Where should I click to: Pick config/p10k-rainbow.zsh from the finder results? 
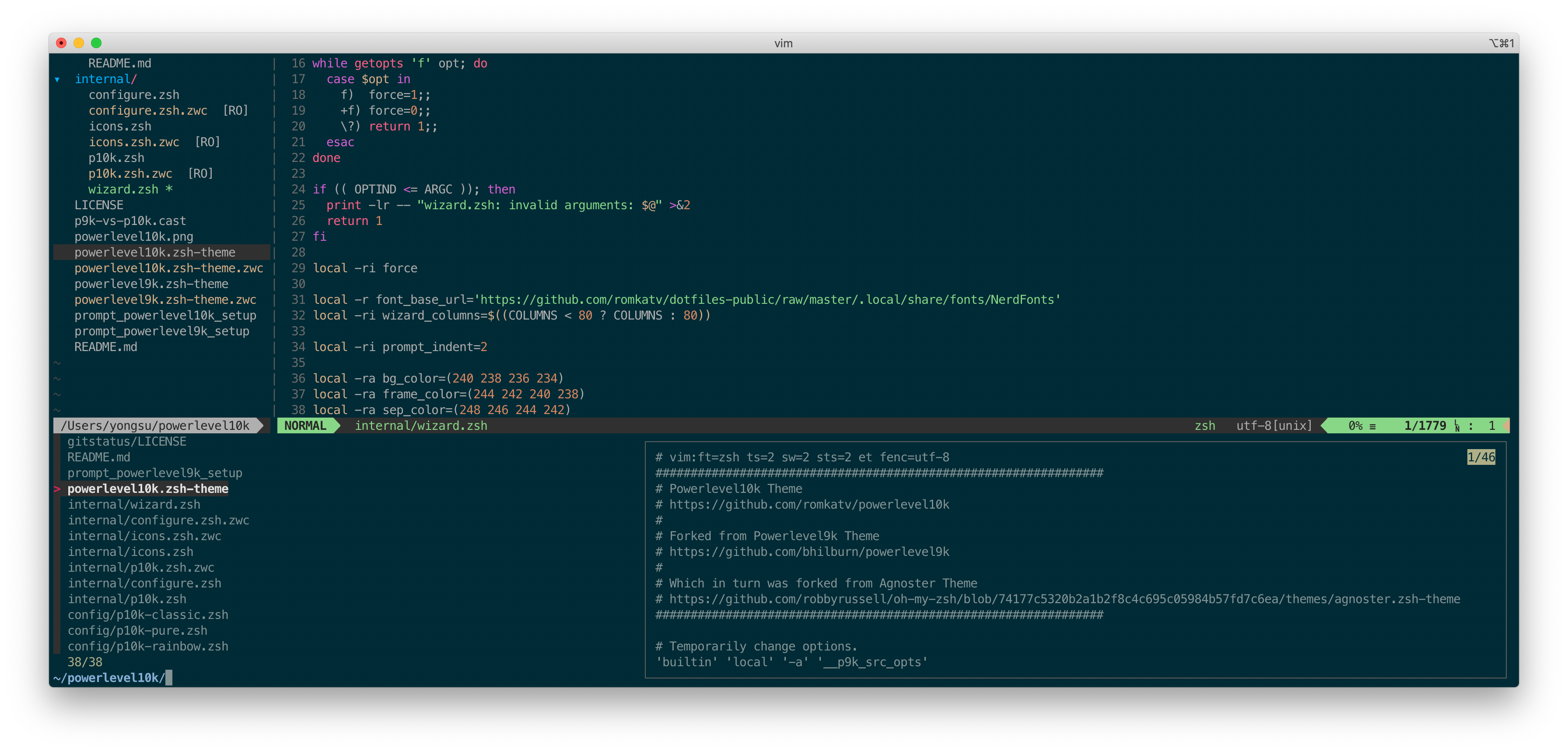[x=148, y=646]
